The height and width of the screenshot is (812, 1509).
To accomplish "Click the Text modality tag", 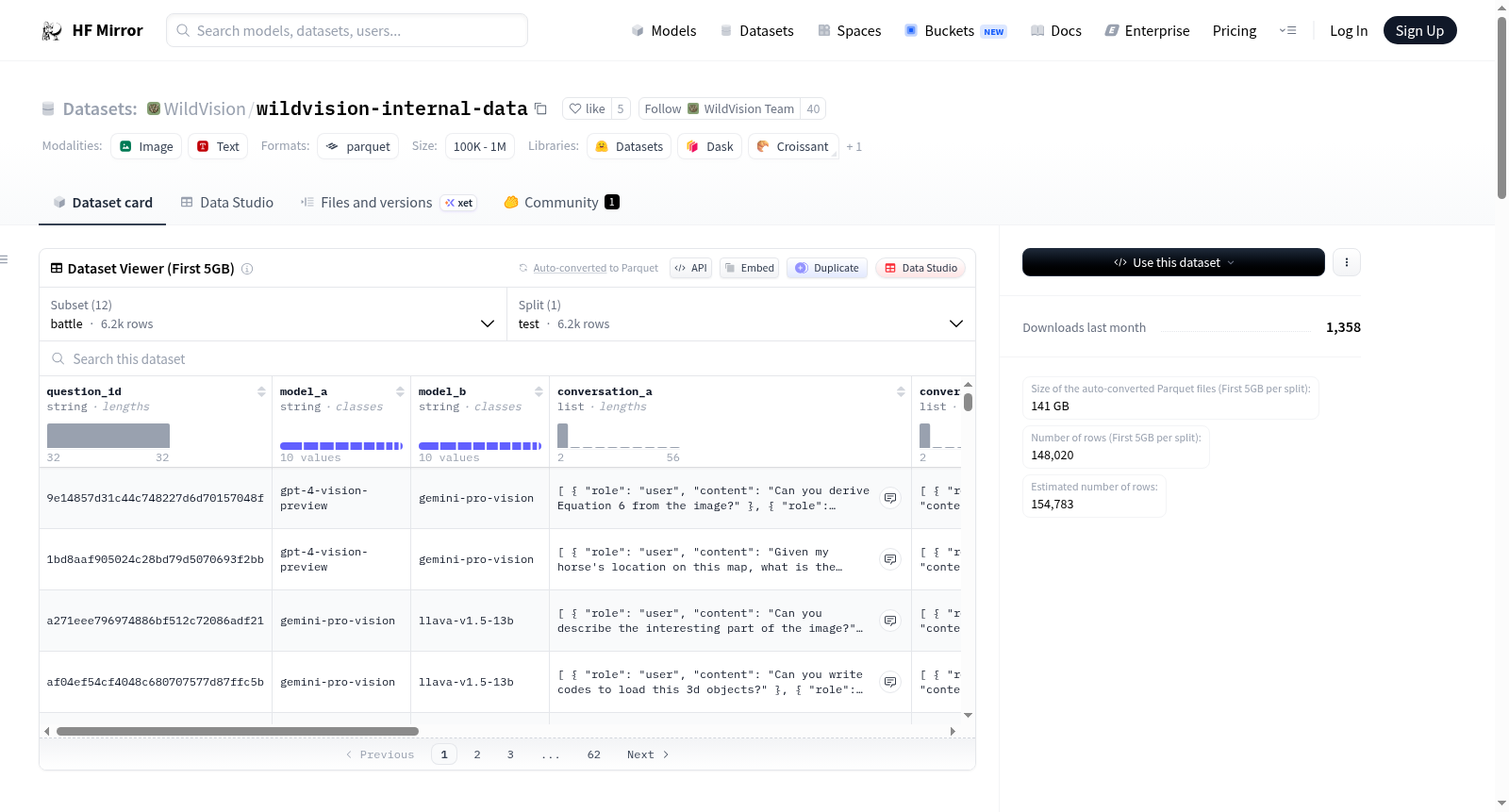I will [218, 146].
